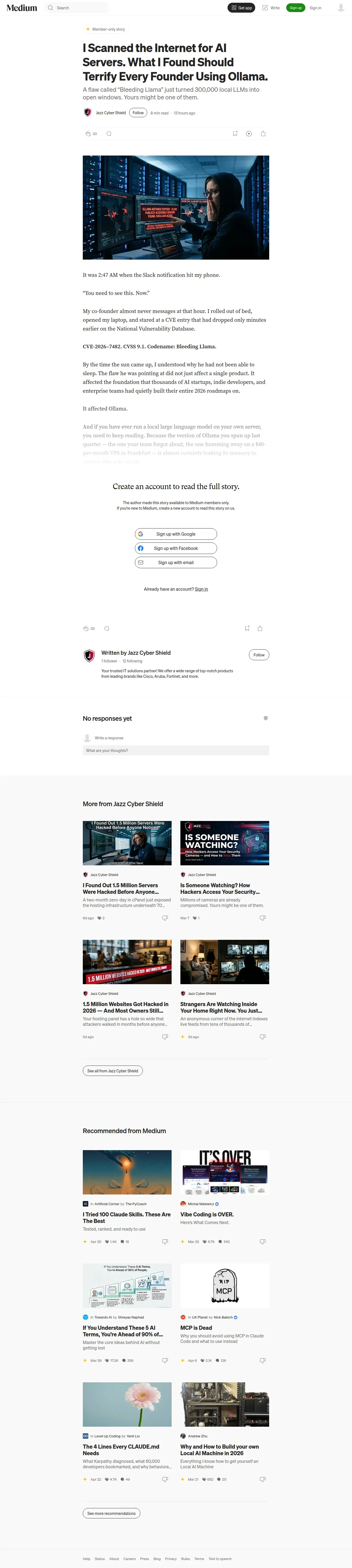352x1568 pixels.
Task: Open the hero image of the hooded analyst
Action: (176, 208)
